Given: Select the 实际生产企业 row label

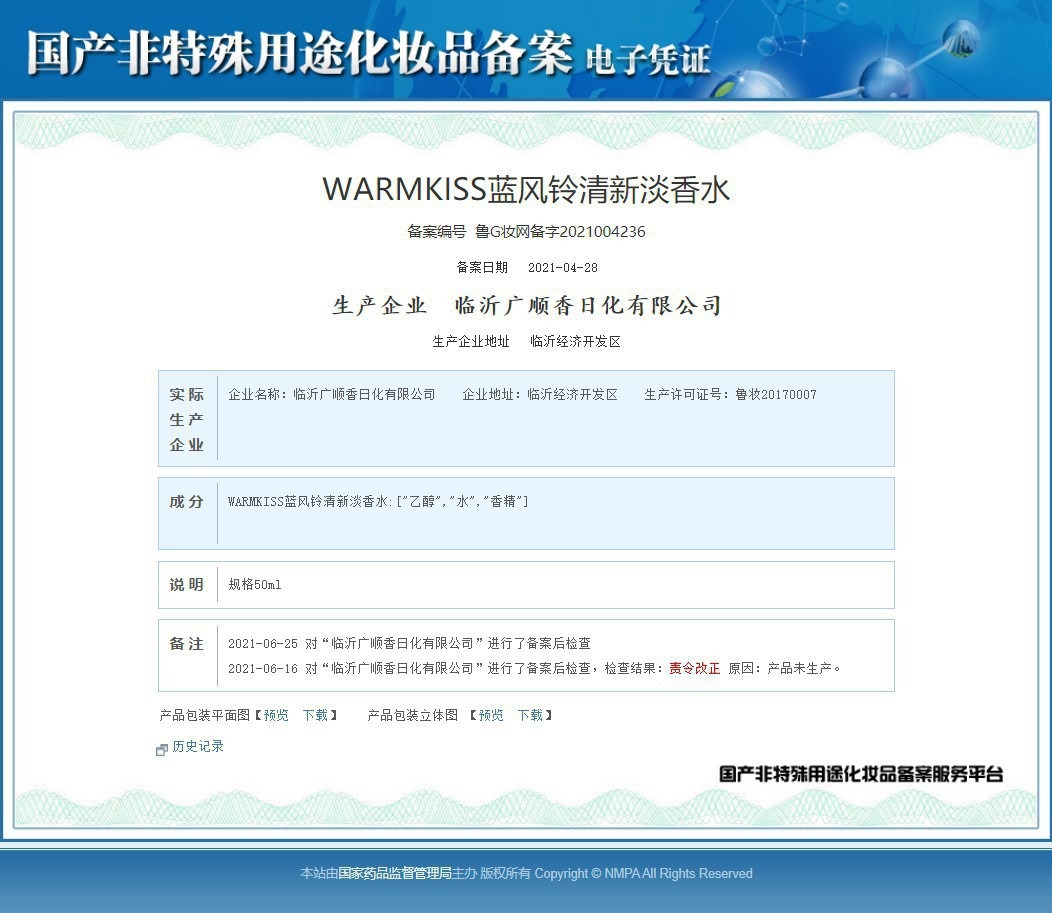Looking at the screenshot, I should 186,418.
